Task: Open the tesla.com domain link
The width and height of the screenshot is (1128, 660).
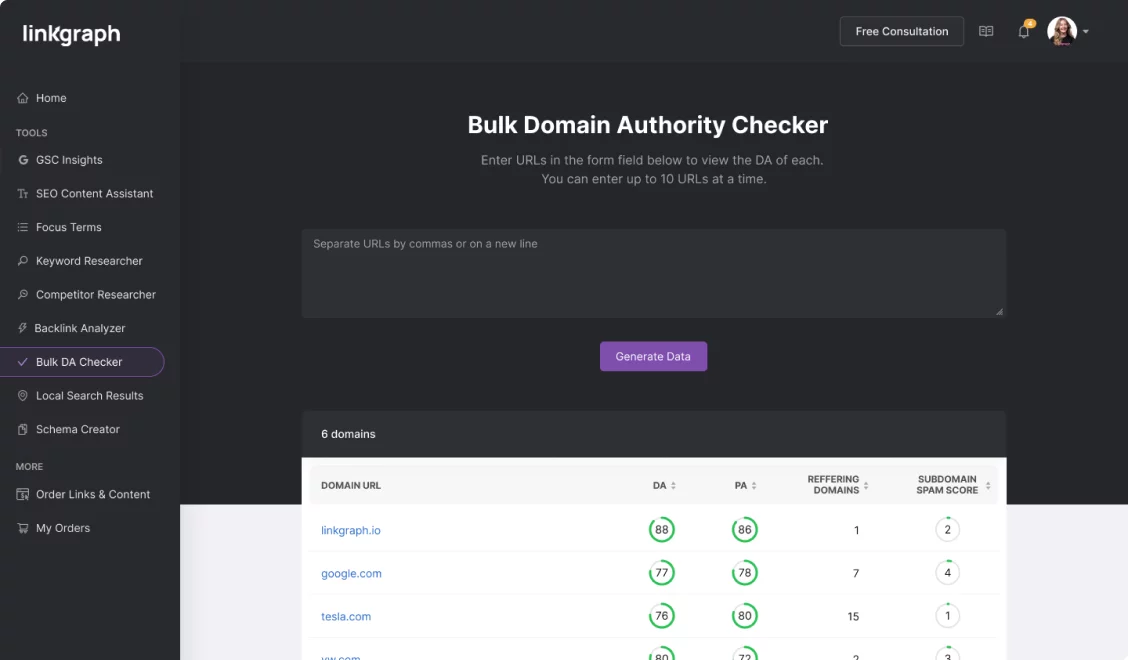Action: pos(346,617)
